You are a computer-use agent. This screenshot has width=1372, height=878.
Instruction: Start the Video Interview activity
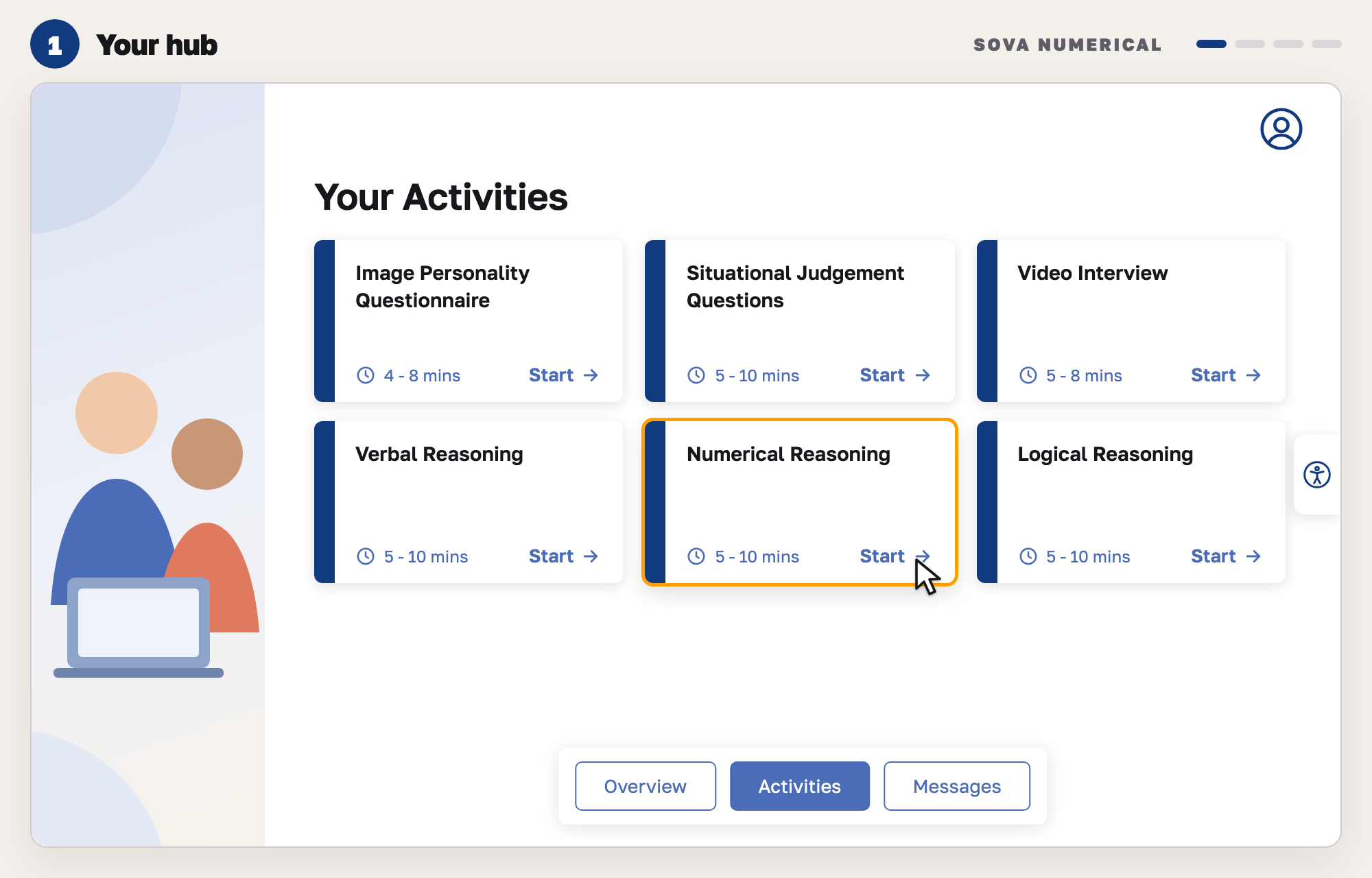point(1226,375)
